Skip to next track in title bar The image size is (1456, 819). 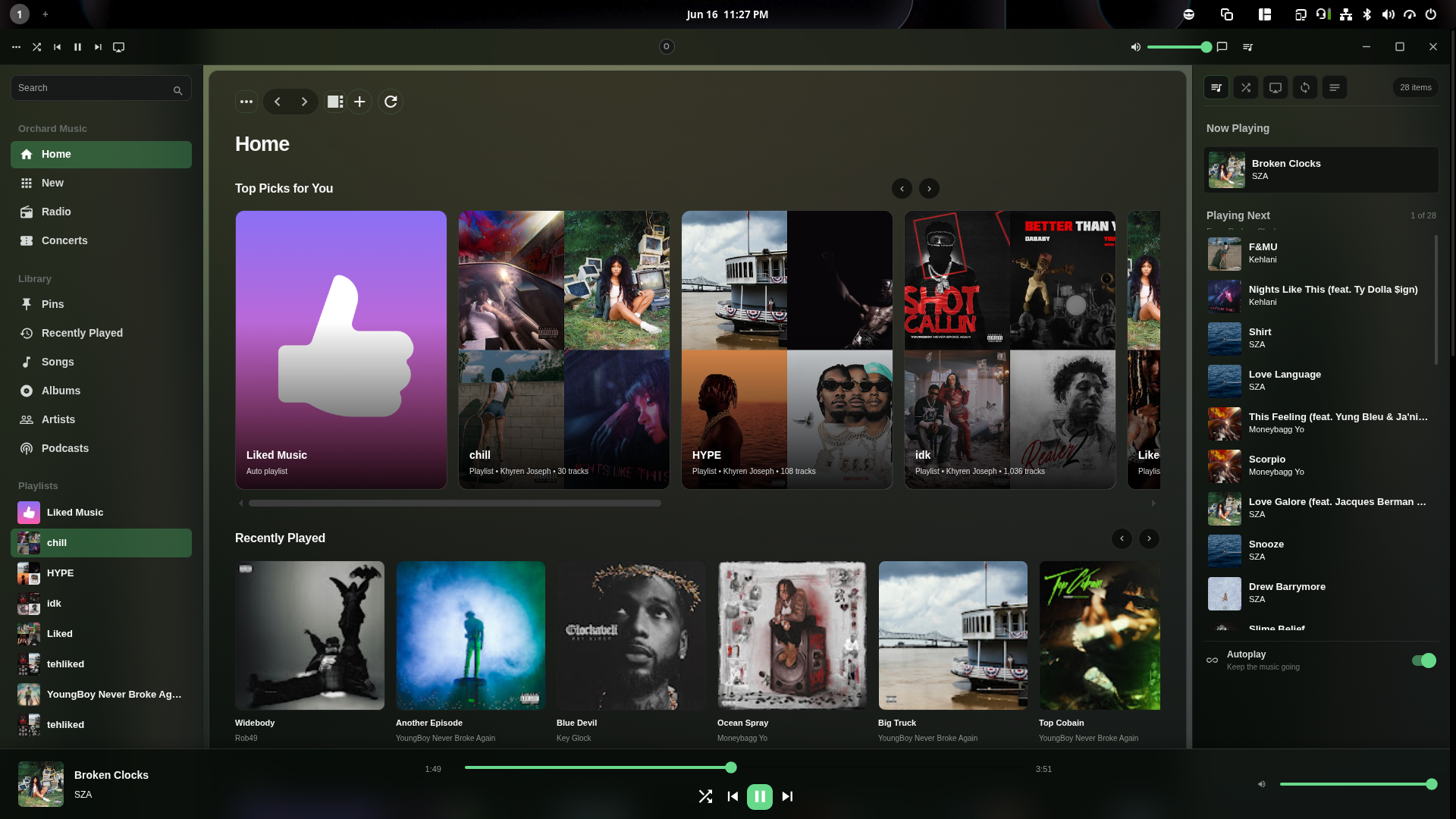pyautogui.click(x=98, y=47)
